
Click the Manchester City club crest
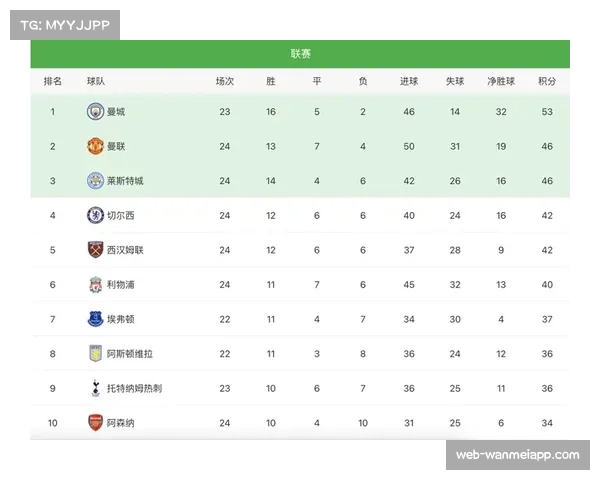tap(95, 112)
